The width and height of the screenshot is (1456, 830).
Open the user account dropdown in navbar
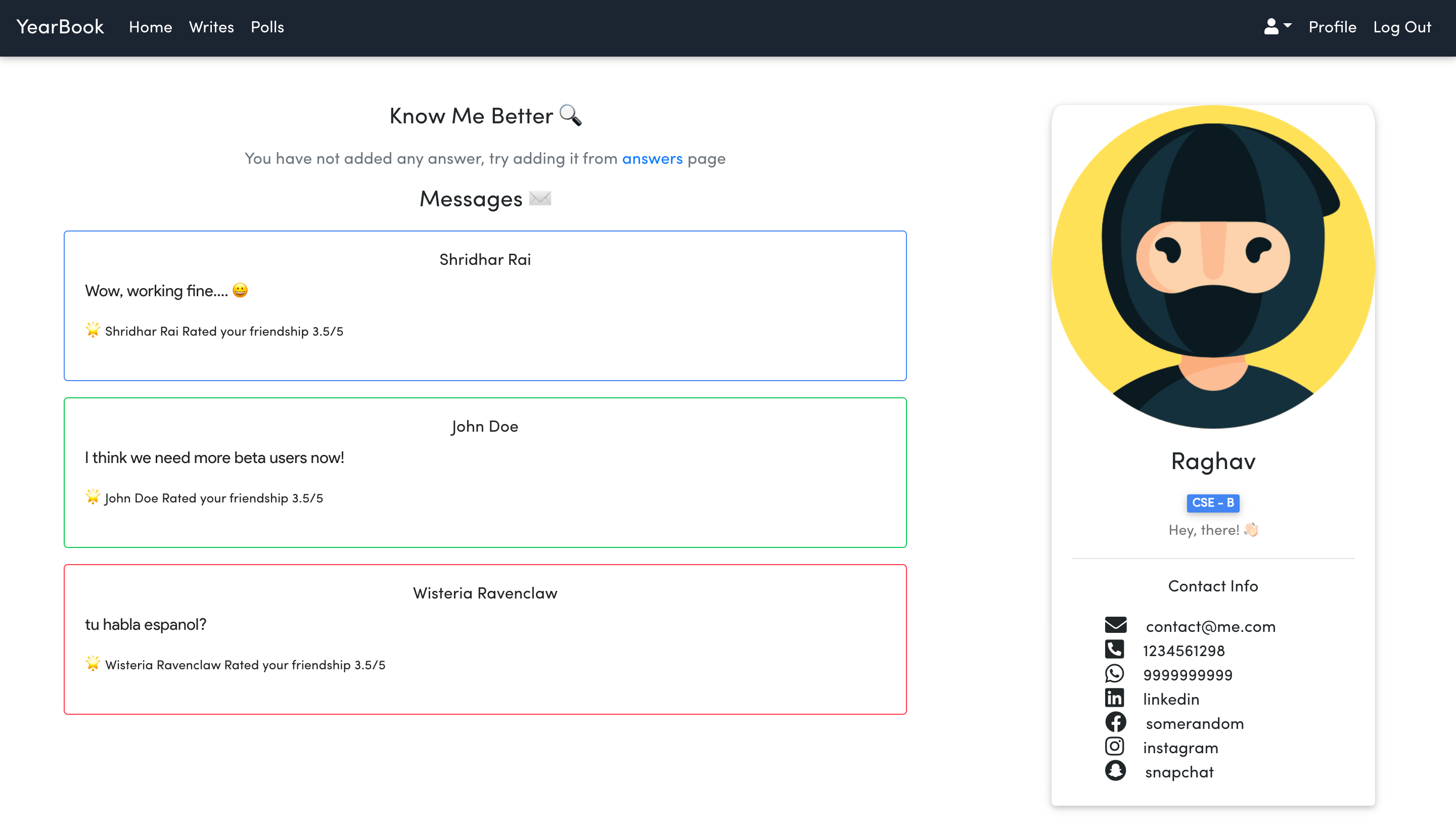tap(1277, 27)
